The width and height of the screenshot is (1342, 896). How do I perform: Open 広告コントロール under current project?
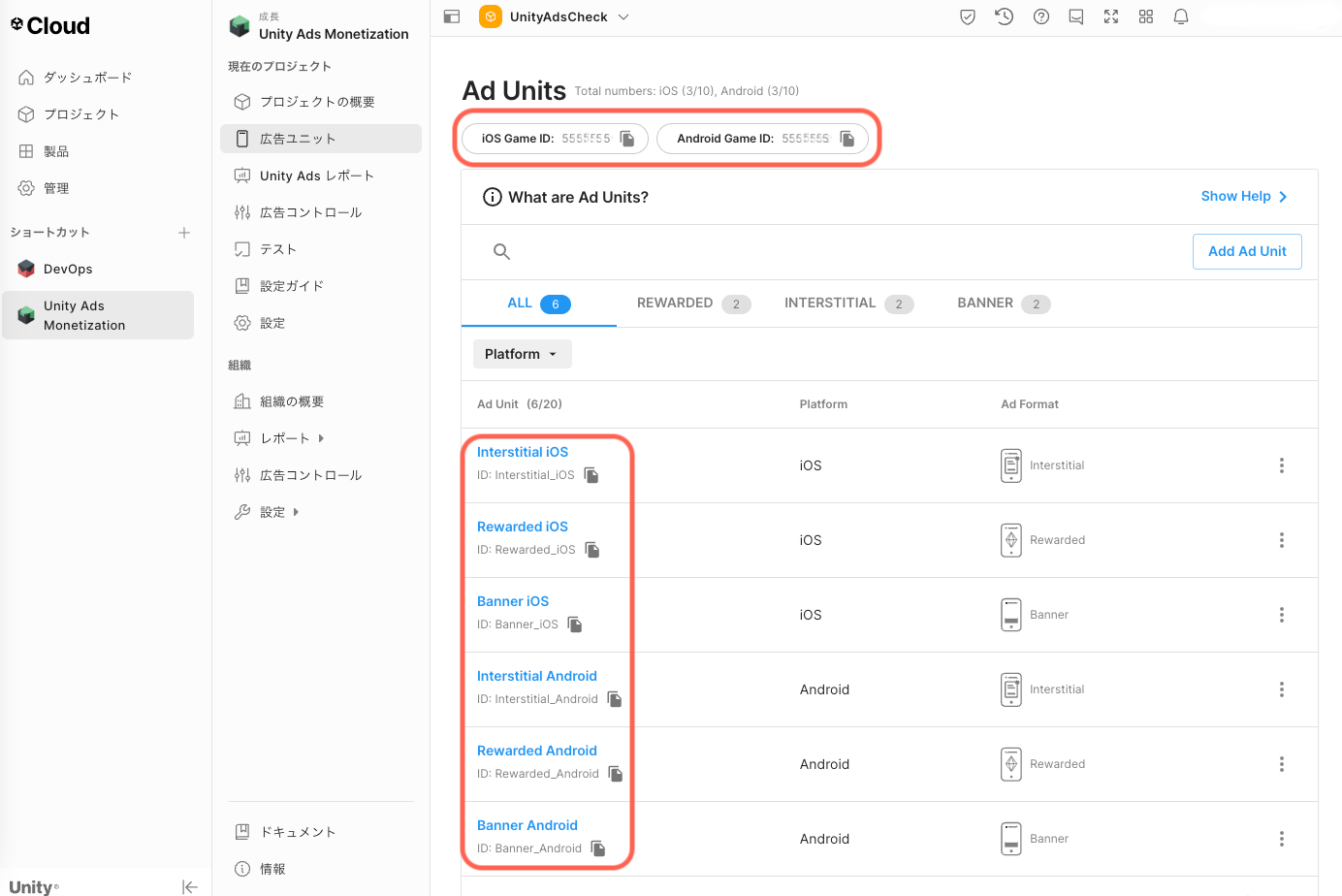pos(310,212)
